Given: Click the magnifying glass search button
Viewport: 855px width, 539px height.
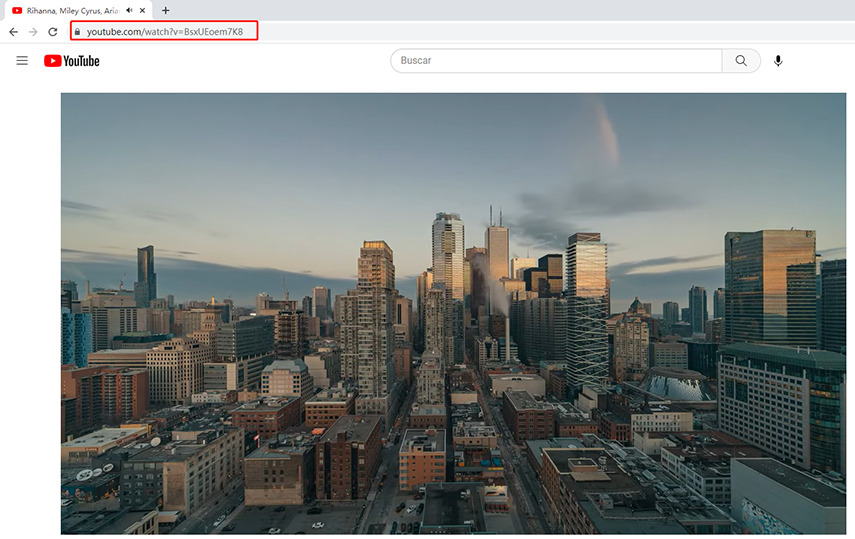Looking at the screenshot, I should (741, 61).
